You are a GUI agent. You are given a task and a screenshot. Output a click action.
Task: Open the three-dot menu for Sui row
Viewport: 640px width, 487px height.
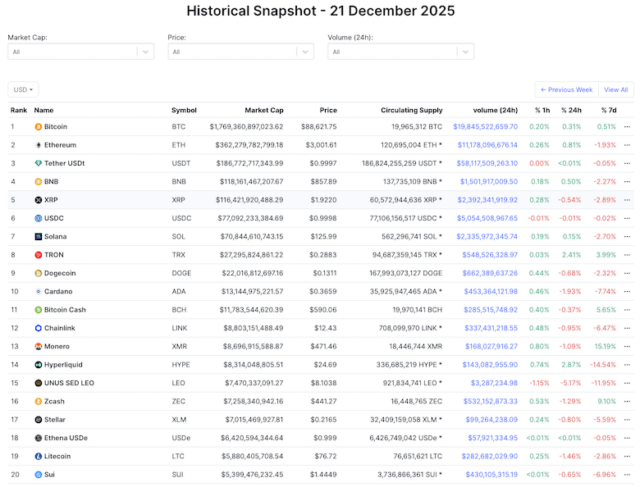[627, 474]
